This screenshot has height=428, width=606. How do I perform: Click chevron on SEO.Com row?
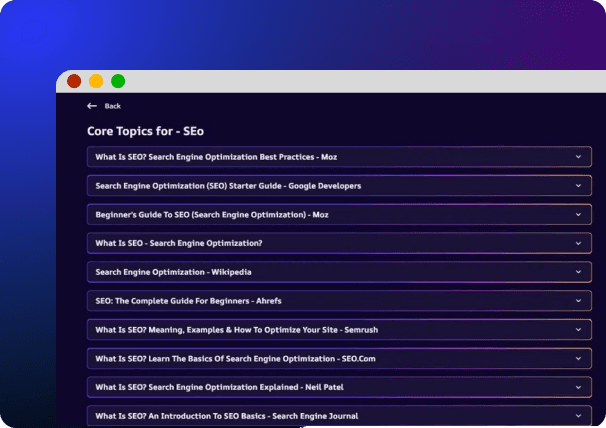click(578, 359)
